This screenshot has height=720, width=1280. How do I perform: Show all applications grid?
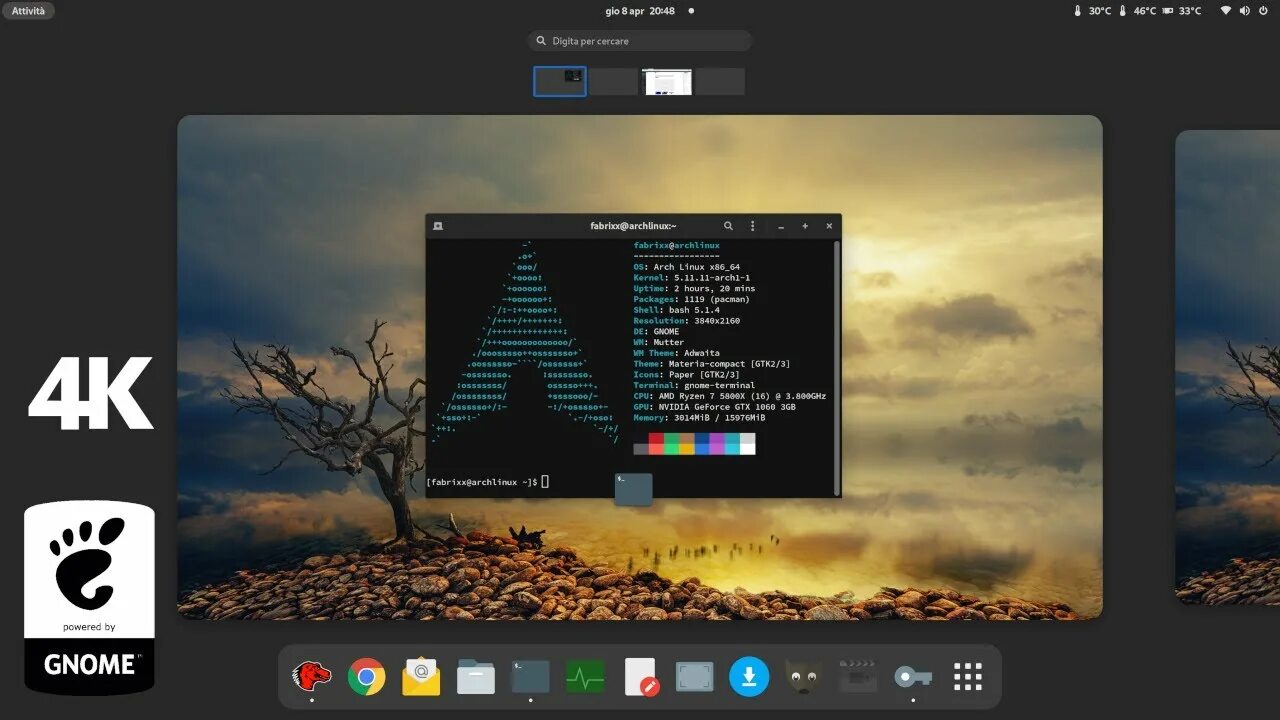pyautogui.click(x=968, y=677)
